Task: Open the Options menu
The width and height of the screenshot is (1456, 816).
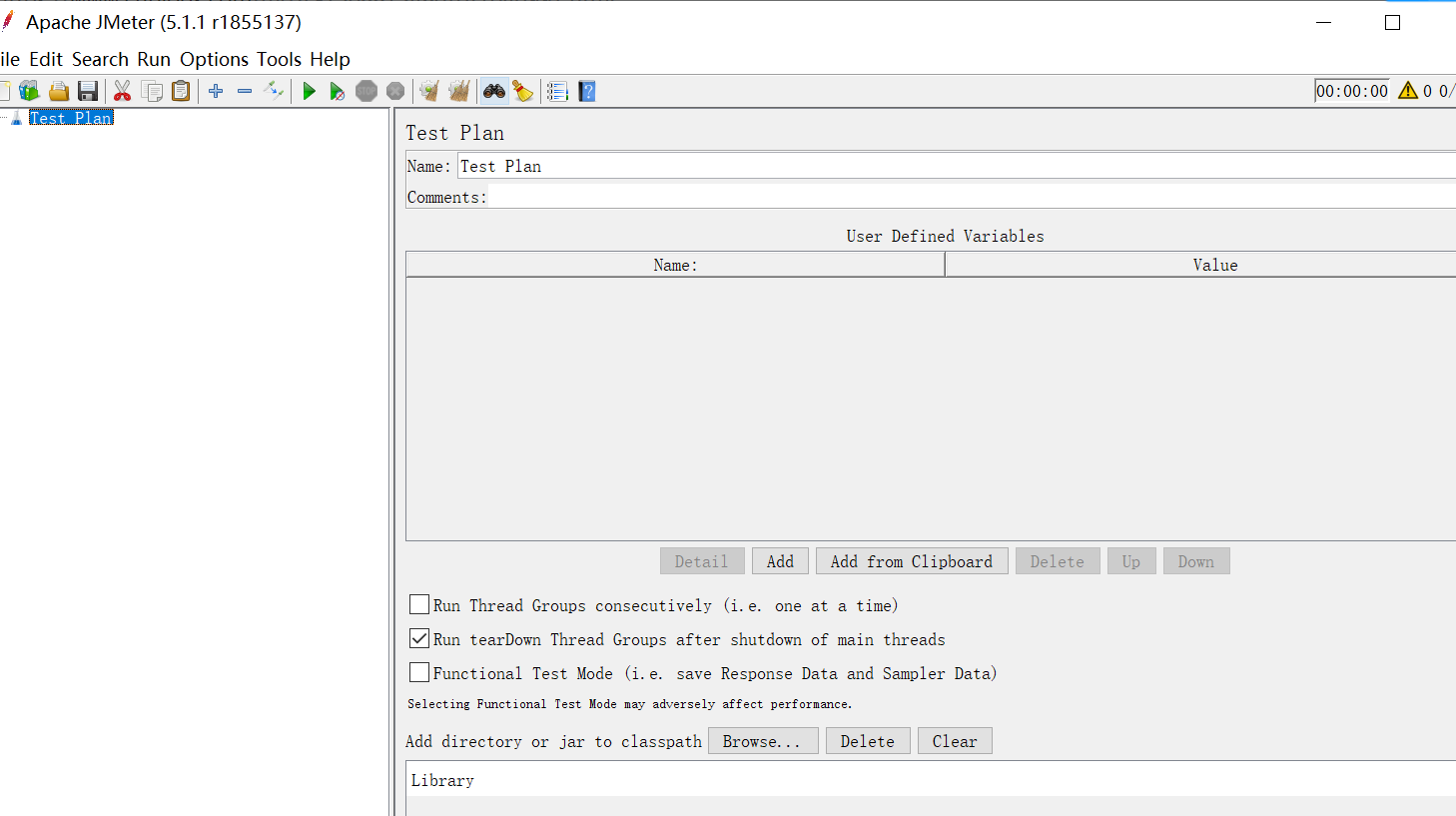Action: (214, 59)
